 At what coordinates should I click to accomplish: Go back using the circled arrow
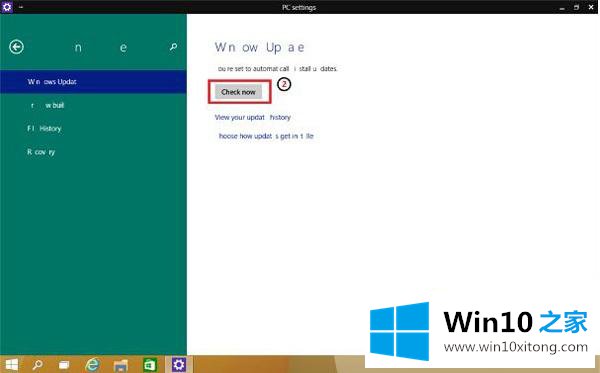click(16, 47)
